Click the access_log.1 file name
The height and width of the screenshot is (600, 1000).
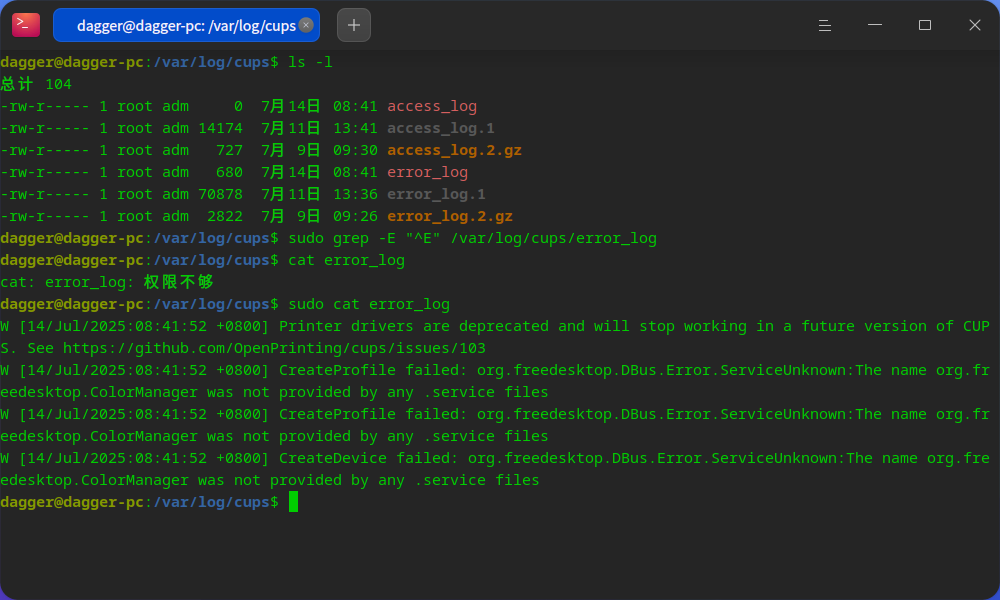(441, 128)
